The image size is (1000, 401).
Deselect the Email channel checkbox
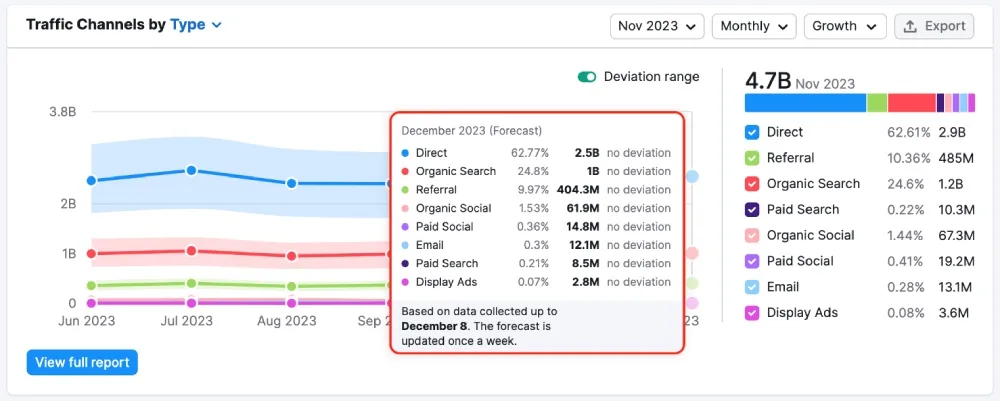pos(753,287)
